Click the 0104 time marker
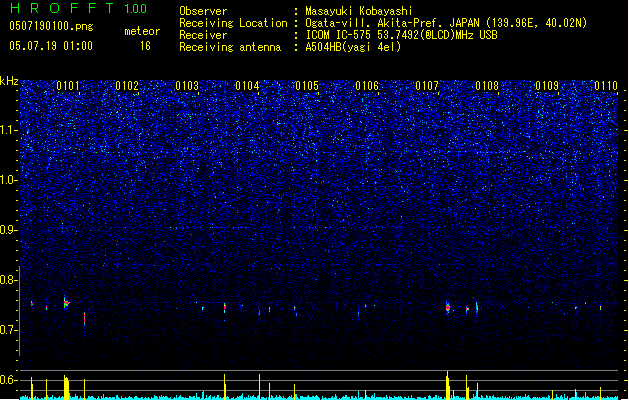 pos(247,86)
